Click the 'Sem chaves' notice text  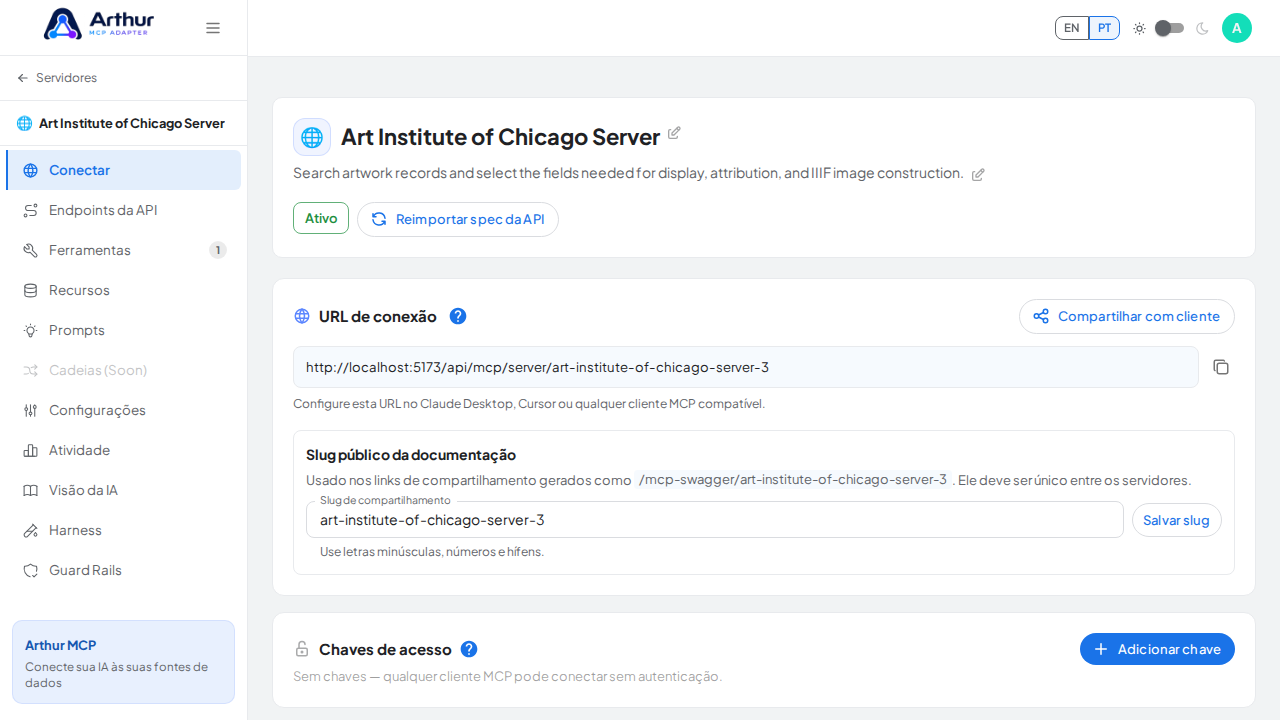coord(507,676)
